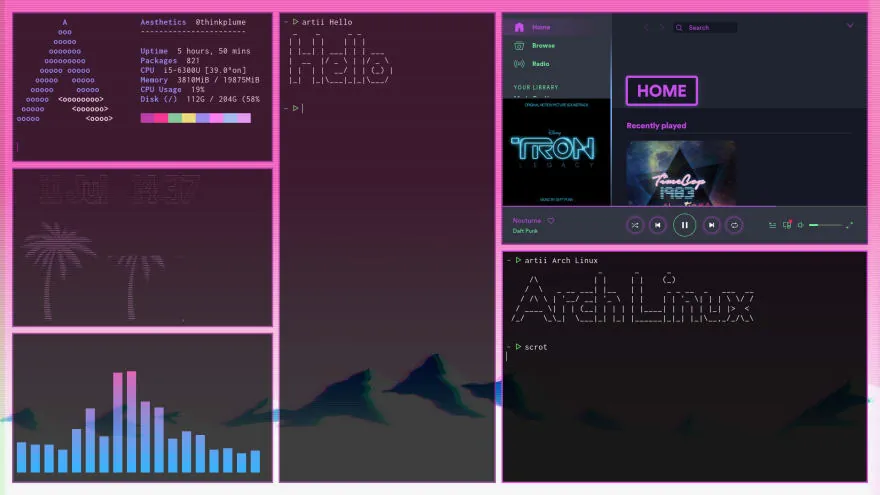Click the 'Disk (/)' usage line

pyautogui.click(x=200, y=99)
